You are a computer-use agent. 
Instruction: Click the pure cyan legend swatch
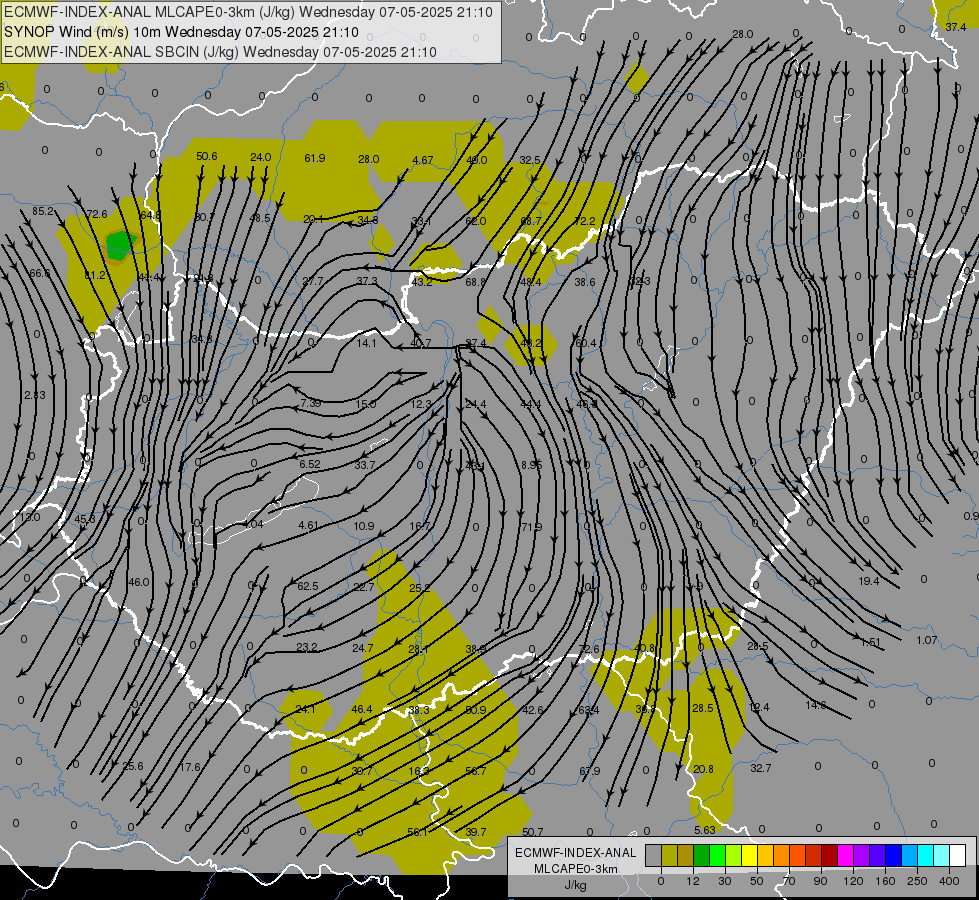[x=925, y=855]
